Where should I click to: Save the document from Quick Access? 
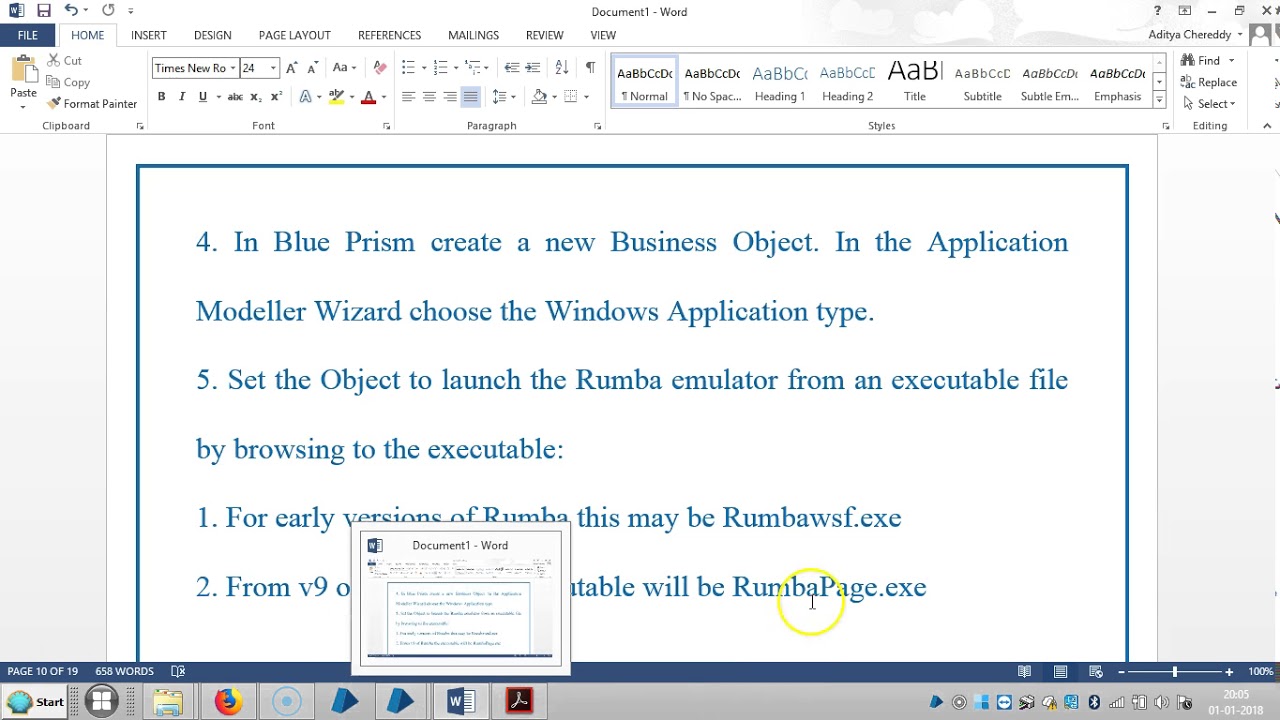[x=43, y=11]
